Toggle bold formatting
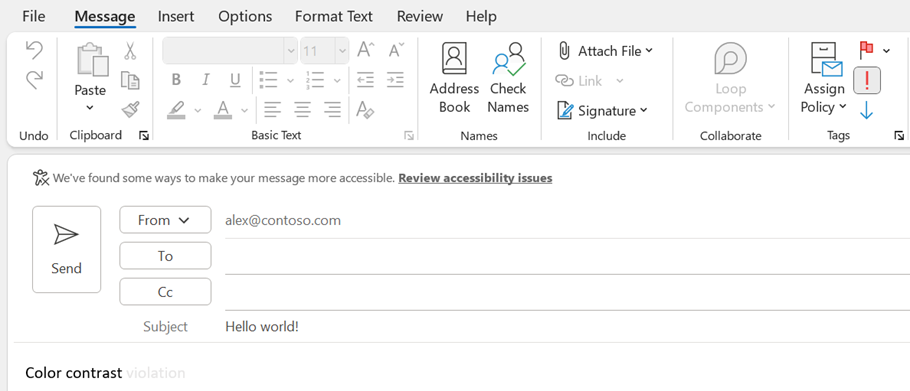Viewport: 910px width, 391px height. 176,80
